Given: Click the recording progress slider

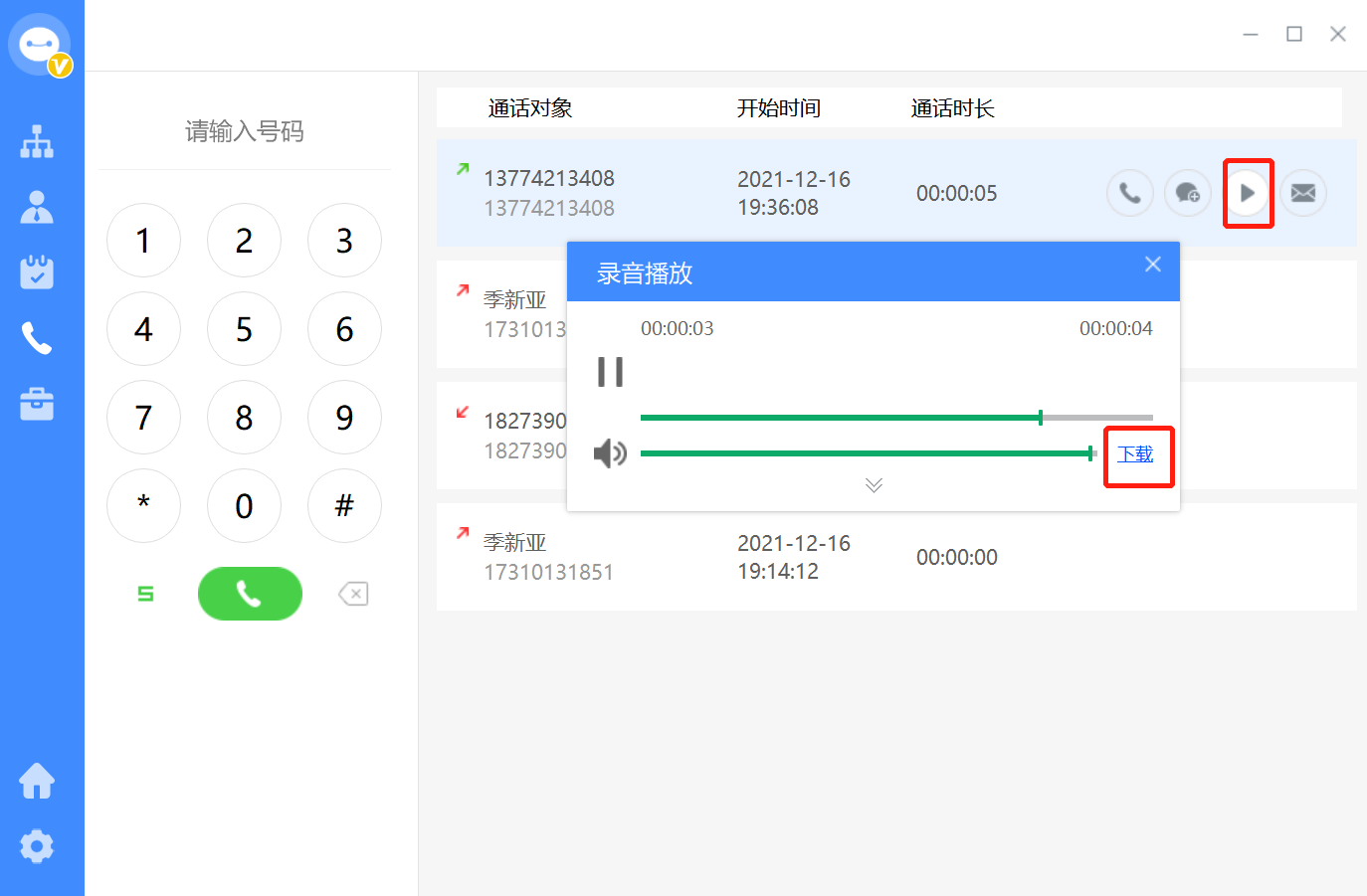Looking at the screenshot, I should tap(895, 418).
